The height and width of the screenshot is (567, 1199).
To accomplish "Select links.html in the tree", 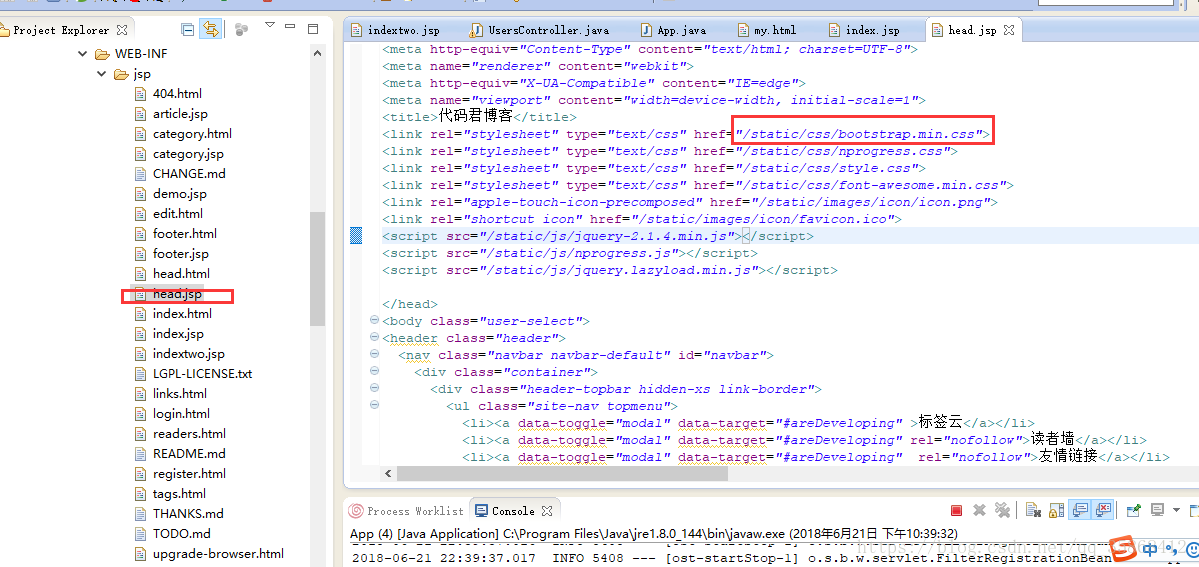I will (180, 393).
